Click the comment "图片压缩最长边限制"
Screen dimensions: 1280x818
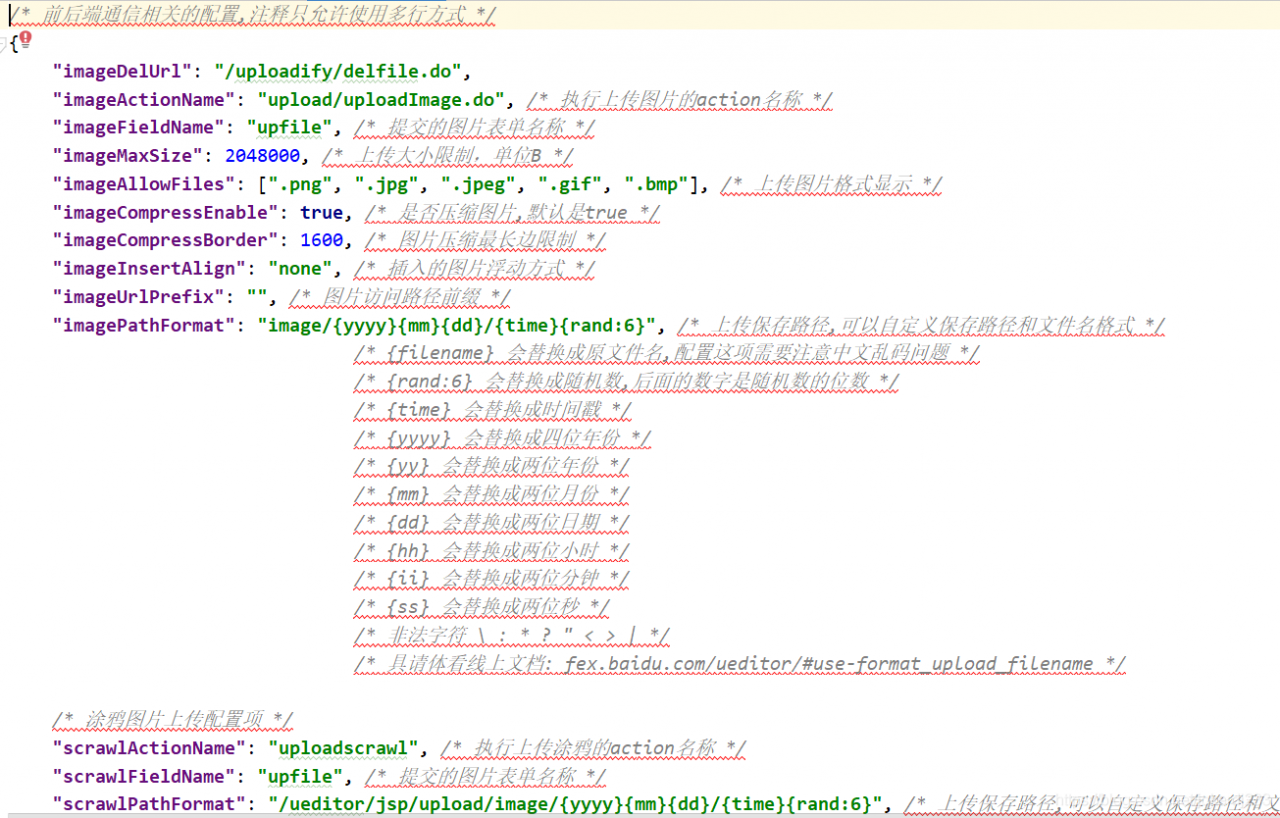[x=485, y=241]
